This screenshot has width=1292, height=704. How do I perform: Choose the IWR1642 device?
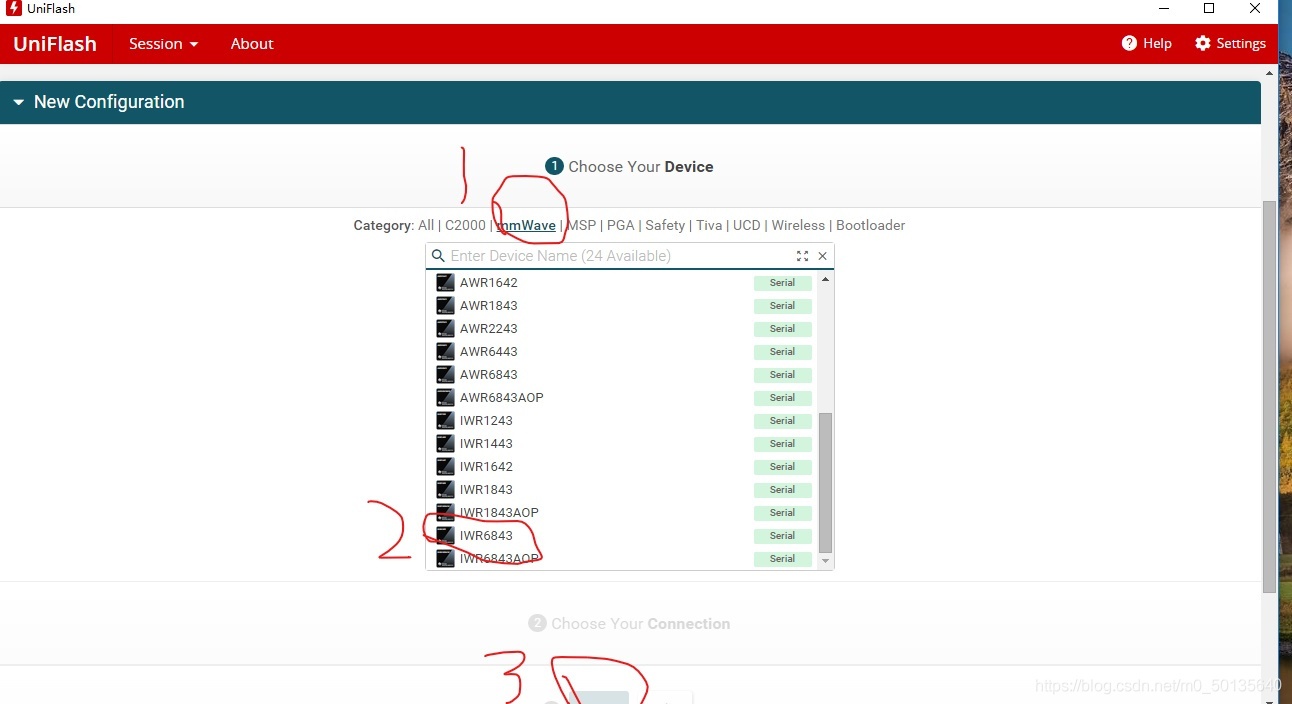pyautogui.click(x=624, y=467)
